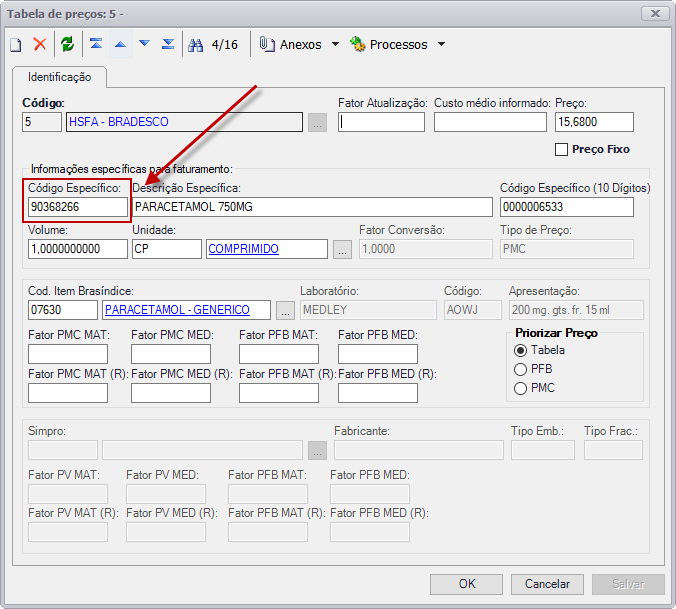
Task: Click the Fator PV MED field
Action: 166,494
